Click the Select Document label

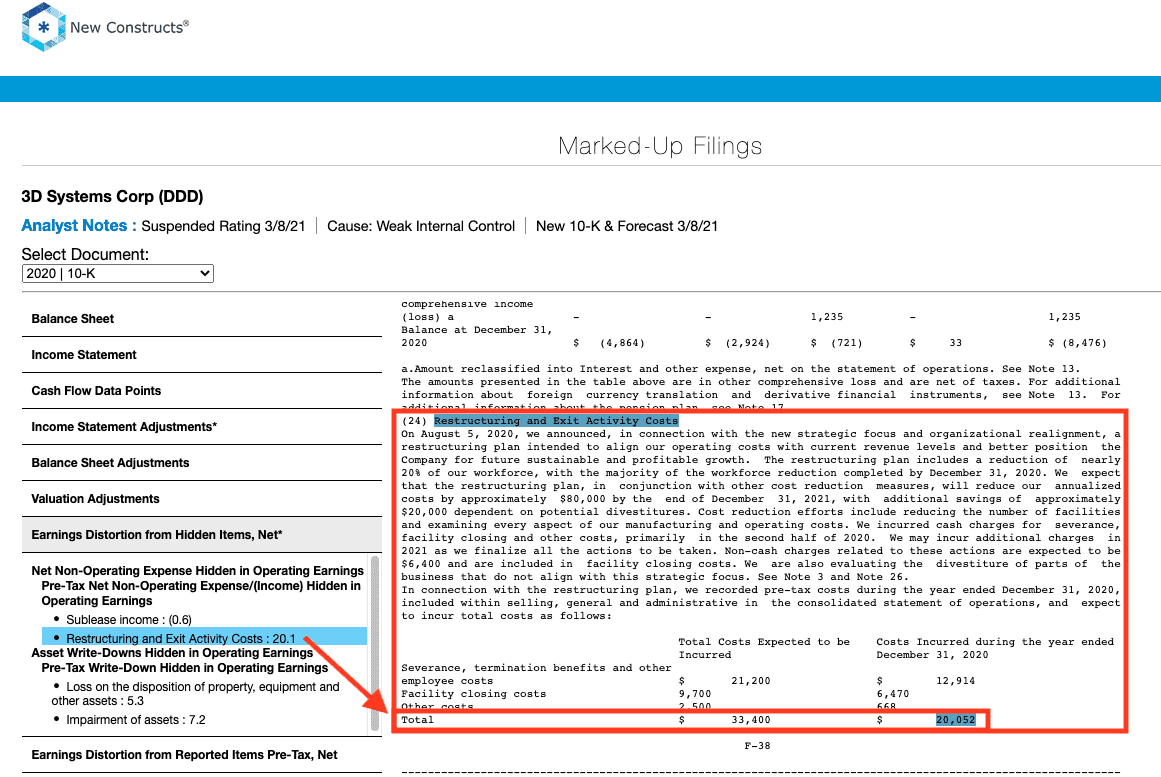pyautogui.click(x=85, y=255)
